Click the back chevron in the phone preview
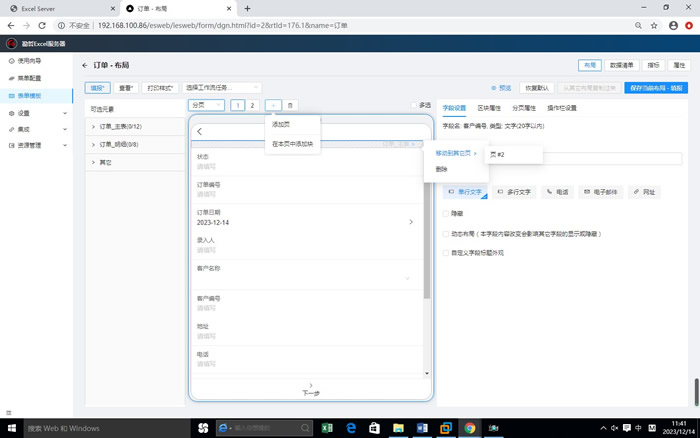The width and height of the screenshot is (700, 438). coord(199,131)
